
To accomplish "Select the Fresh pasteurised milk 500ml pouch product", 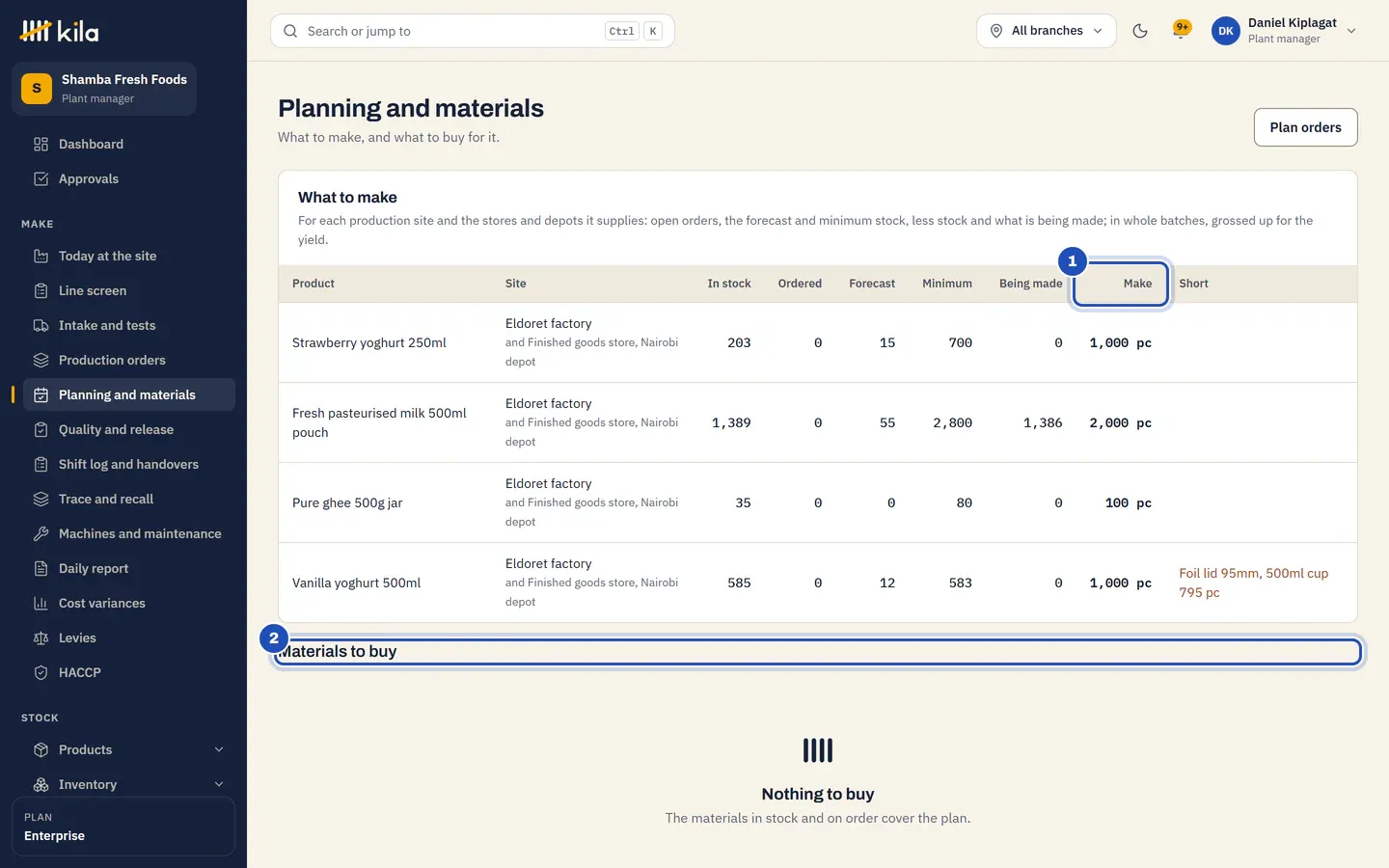I will click(x=379, y=422).
